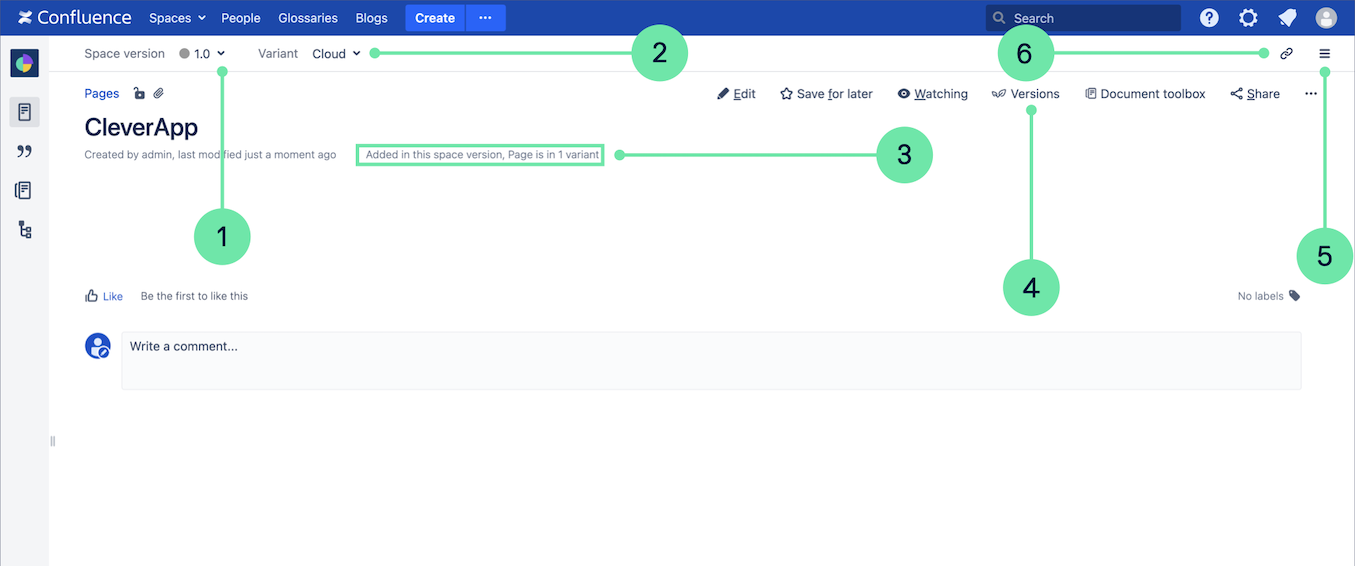Click the page attachments paperclip icon
Image resolution: width=1355 pixels, height=566 pixels.
[x=158, y=94]
